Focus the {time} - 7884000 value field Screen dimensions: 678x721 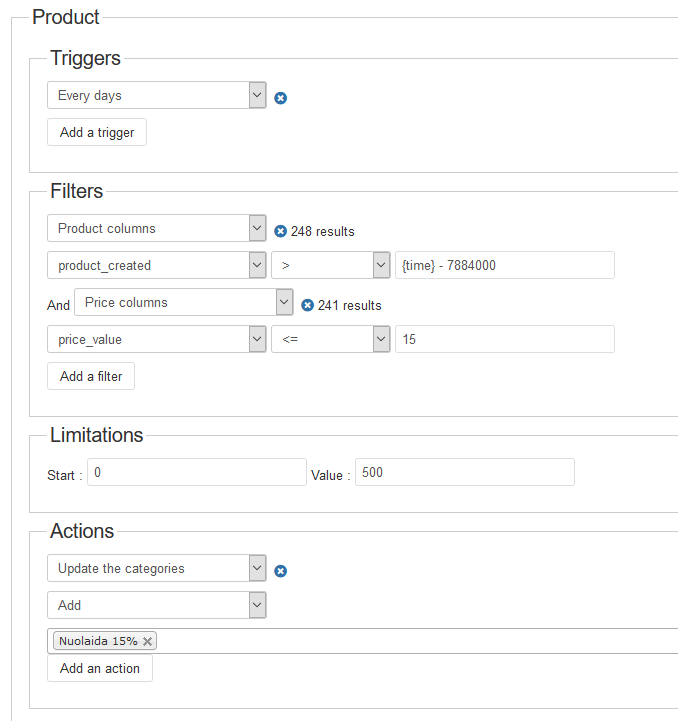tap(504, 265)
